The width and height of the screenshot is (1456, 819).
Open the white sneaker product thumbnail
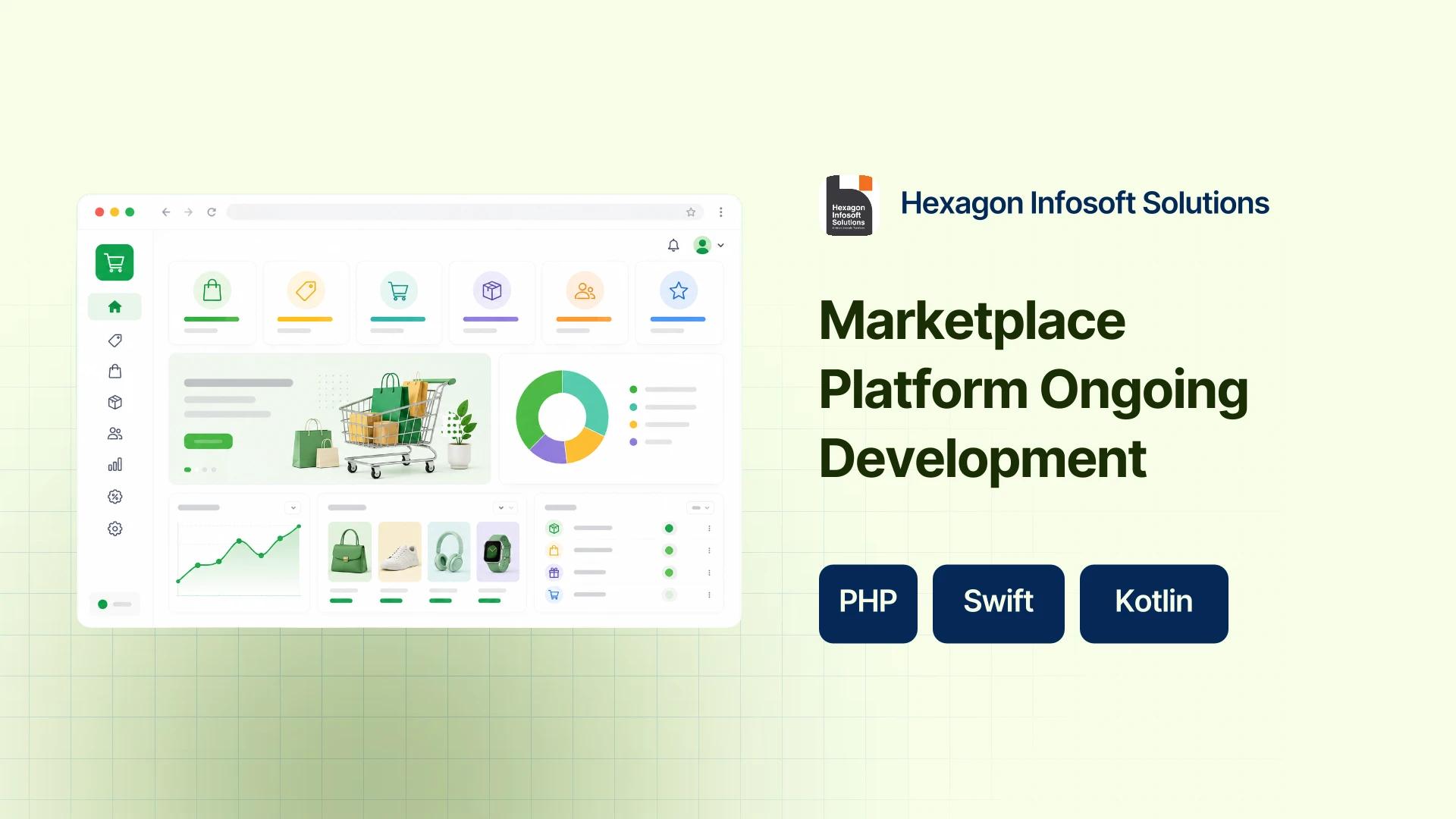coord(400,551)
